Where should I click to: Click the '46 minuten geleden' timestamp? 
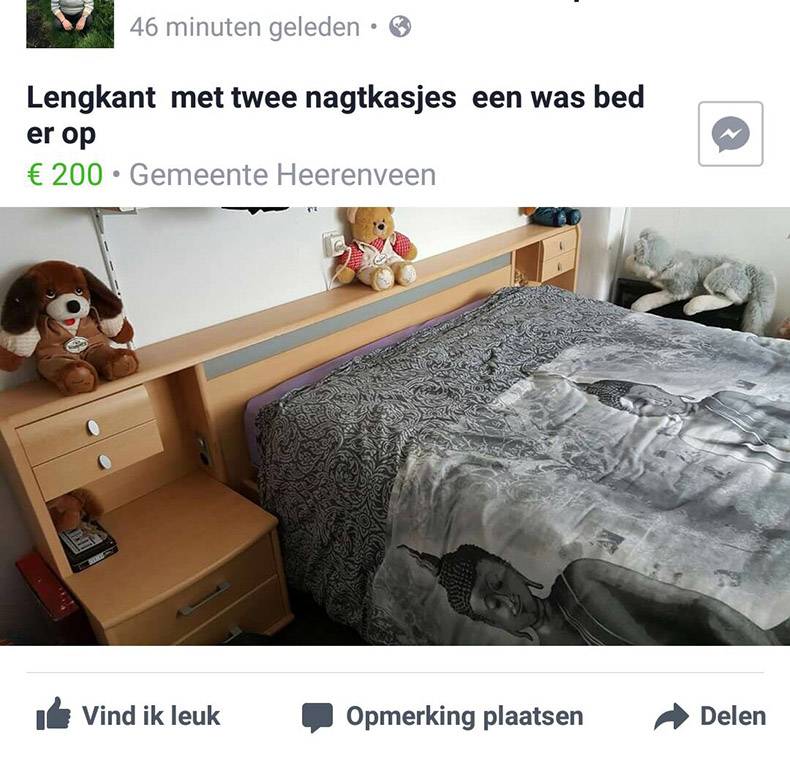[244, 27]
